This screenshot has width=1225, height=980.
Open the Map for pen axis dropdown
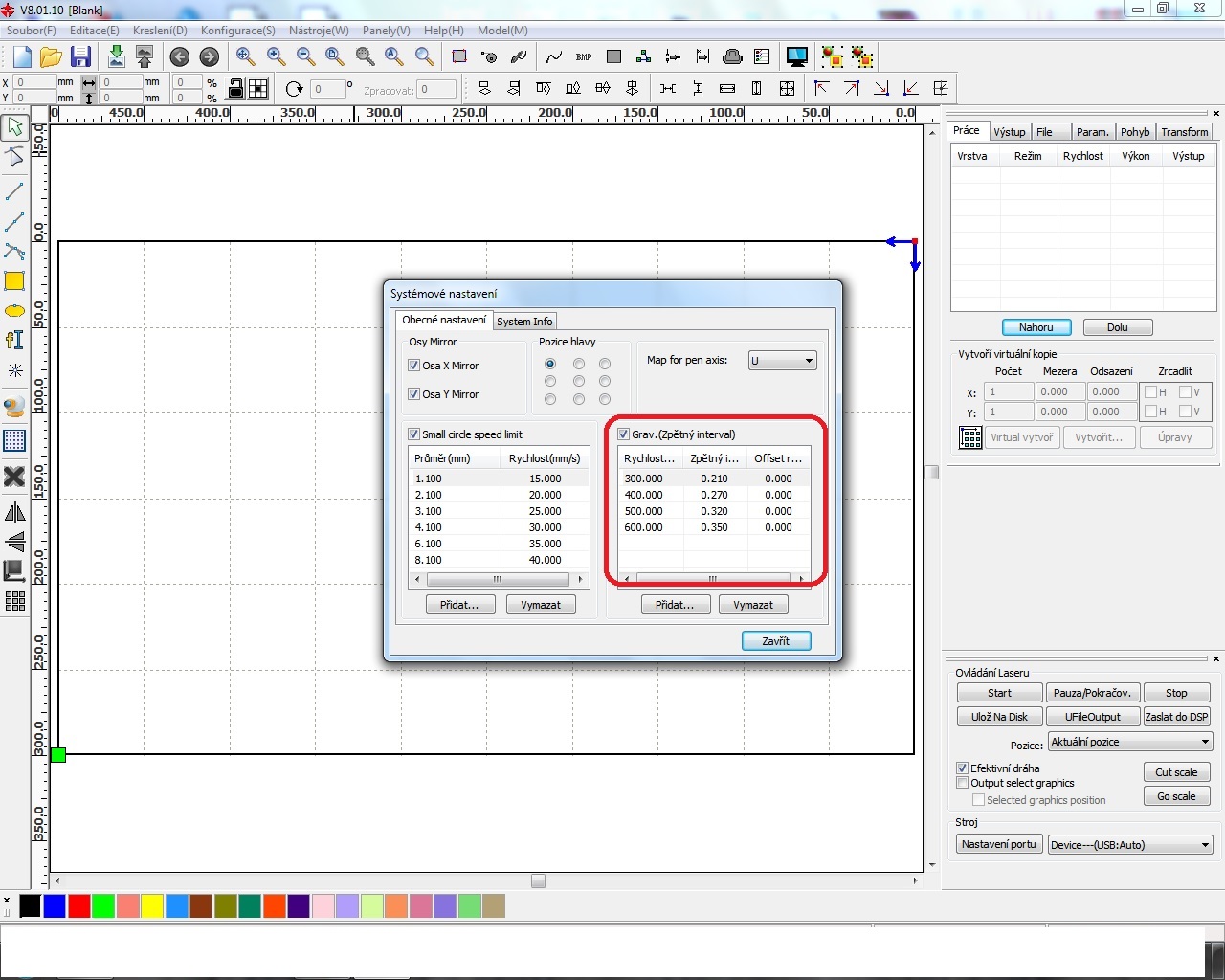(x=783, y=361)
